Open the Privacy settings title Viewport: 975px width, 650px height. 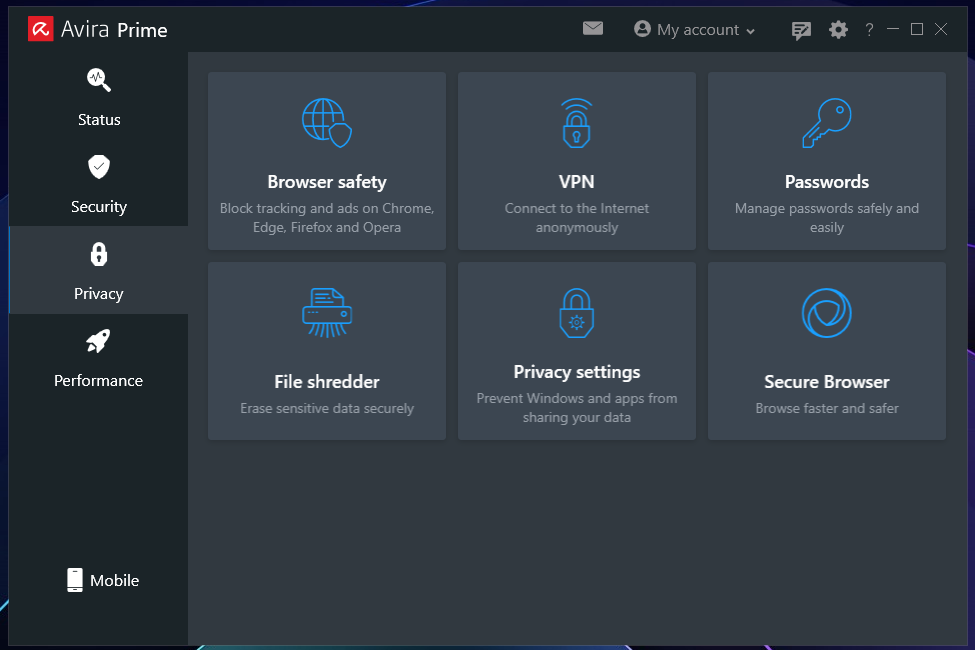(x=576, y=372)
